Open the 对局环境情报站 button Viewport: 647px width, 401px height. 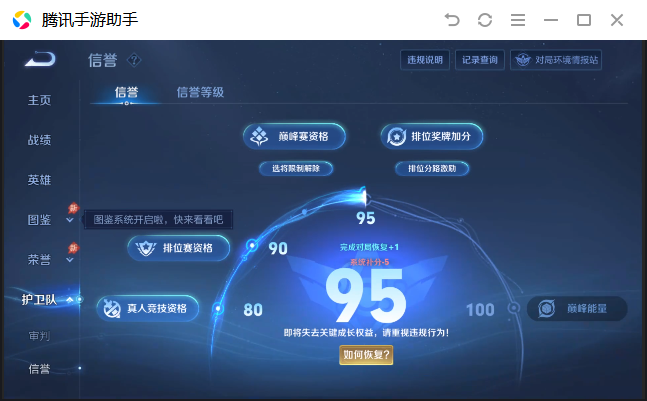point(556,60)
